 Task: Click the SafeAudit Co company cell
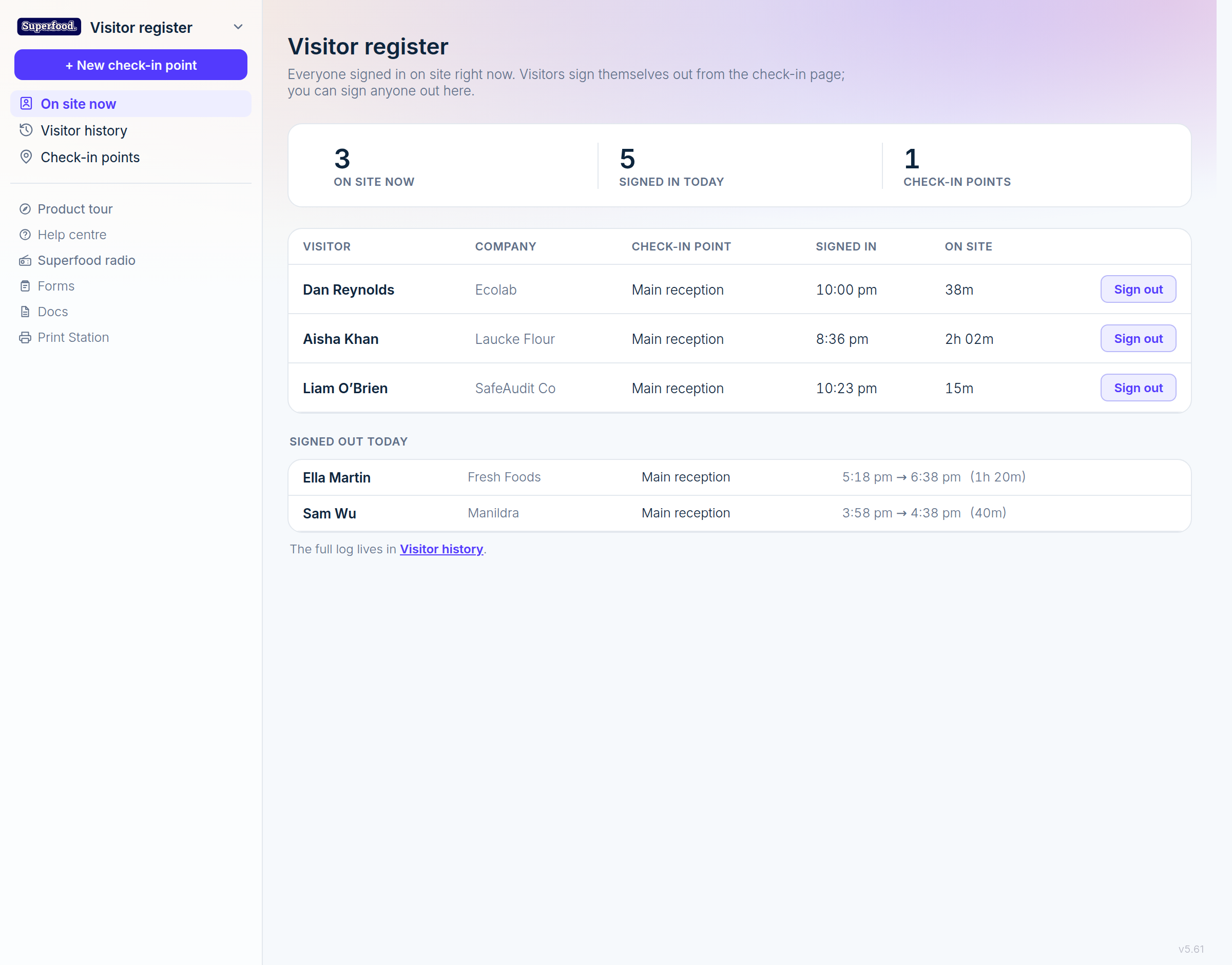(515, 388)
